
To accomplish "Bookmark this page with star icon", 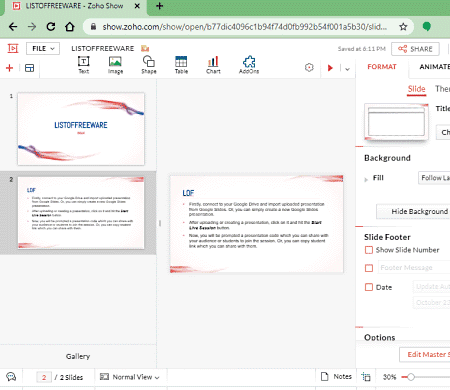I will (403, 27).
